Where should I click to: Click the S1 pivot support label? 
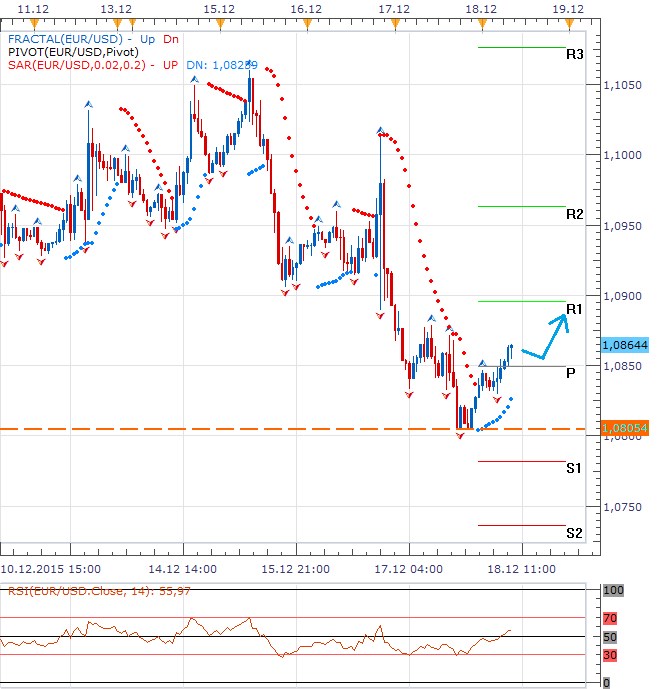click(x=574, y=468)
